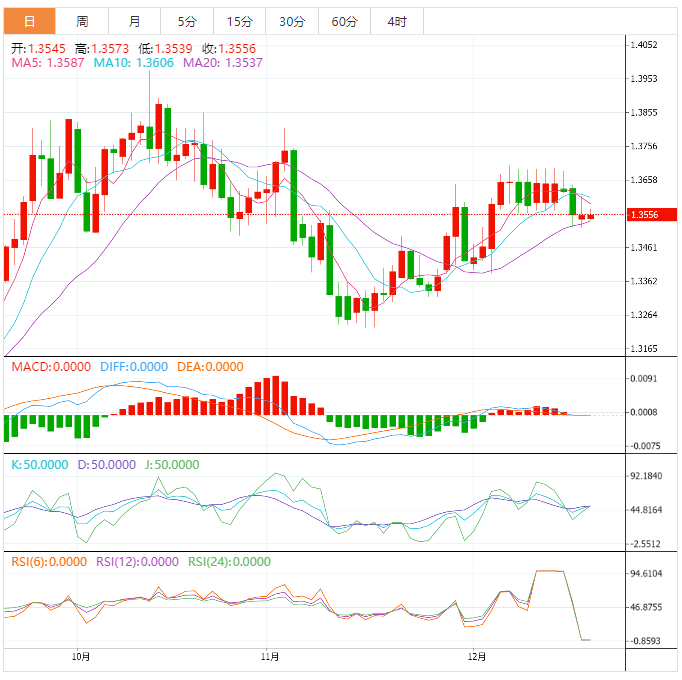Switch to the 日 (daily) chart tab

pos(29,21)
